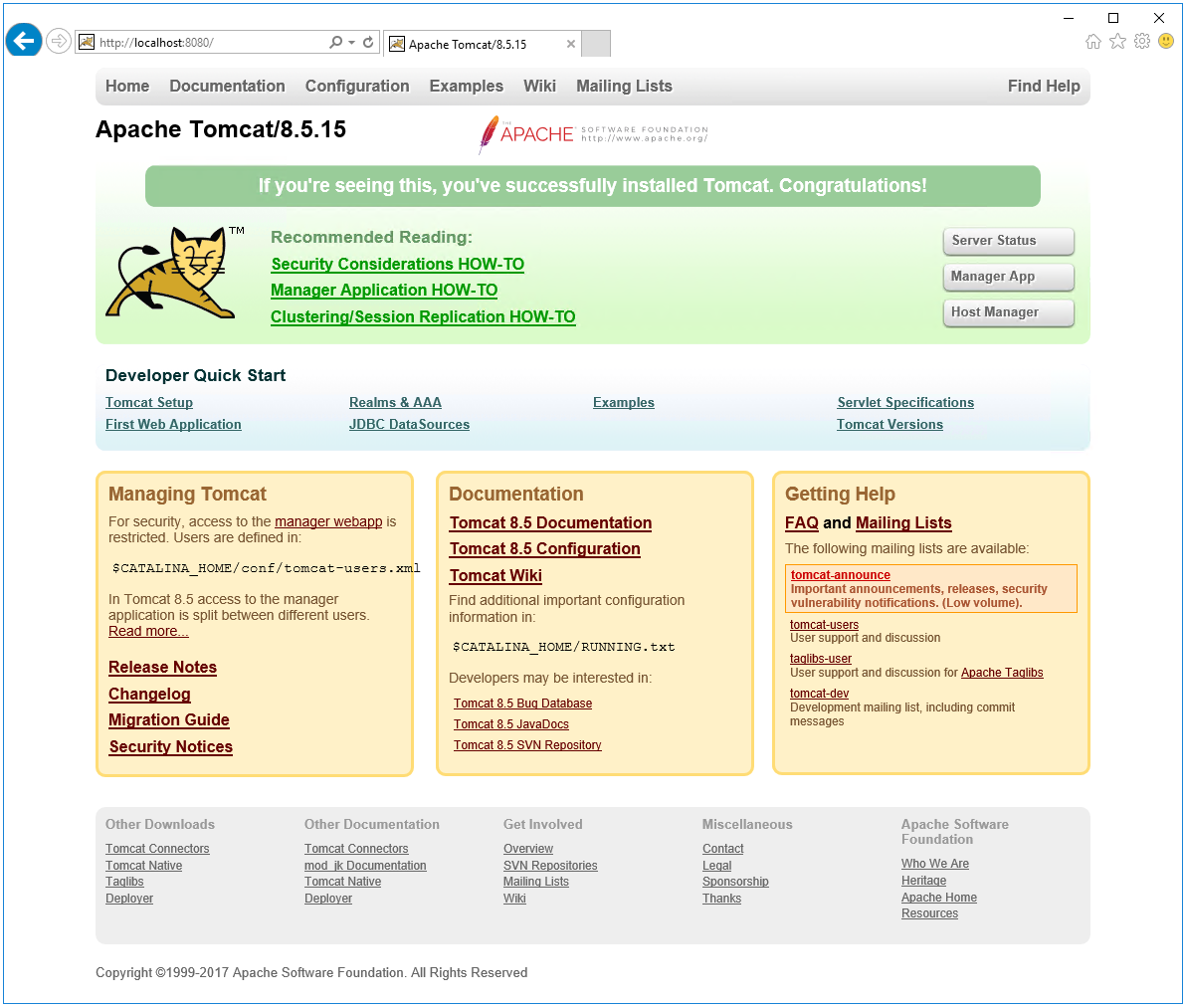Screen dimensions: 1186x1008
Task: Open Tomcat 8.5 Documentation link
Action: 550,523
